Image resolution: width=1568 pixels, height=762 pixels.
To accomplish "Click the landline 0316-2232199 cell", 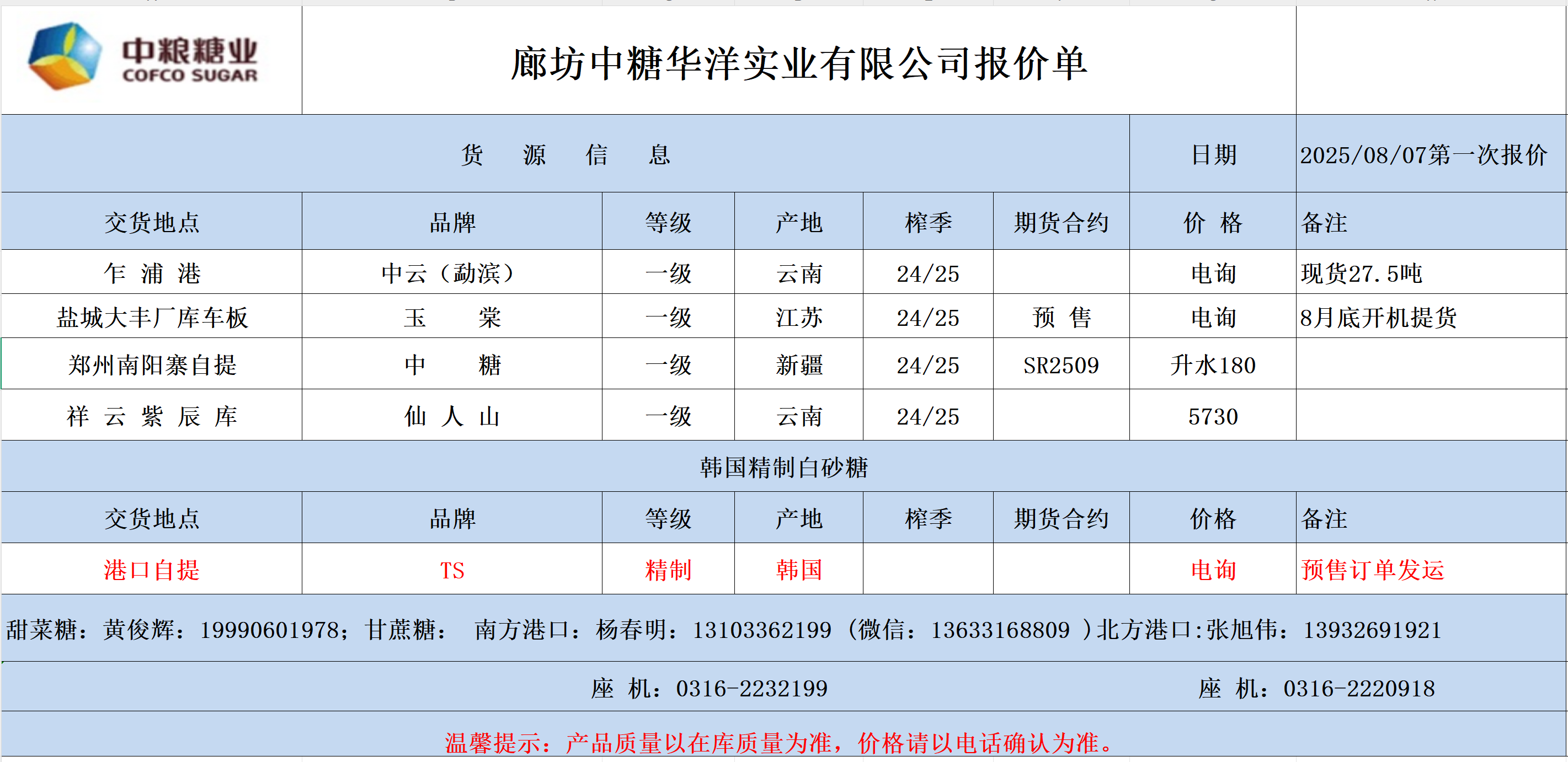I will click(x=708, y=689).
